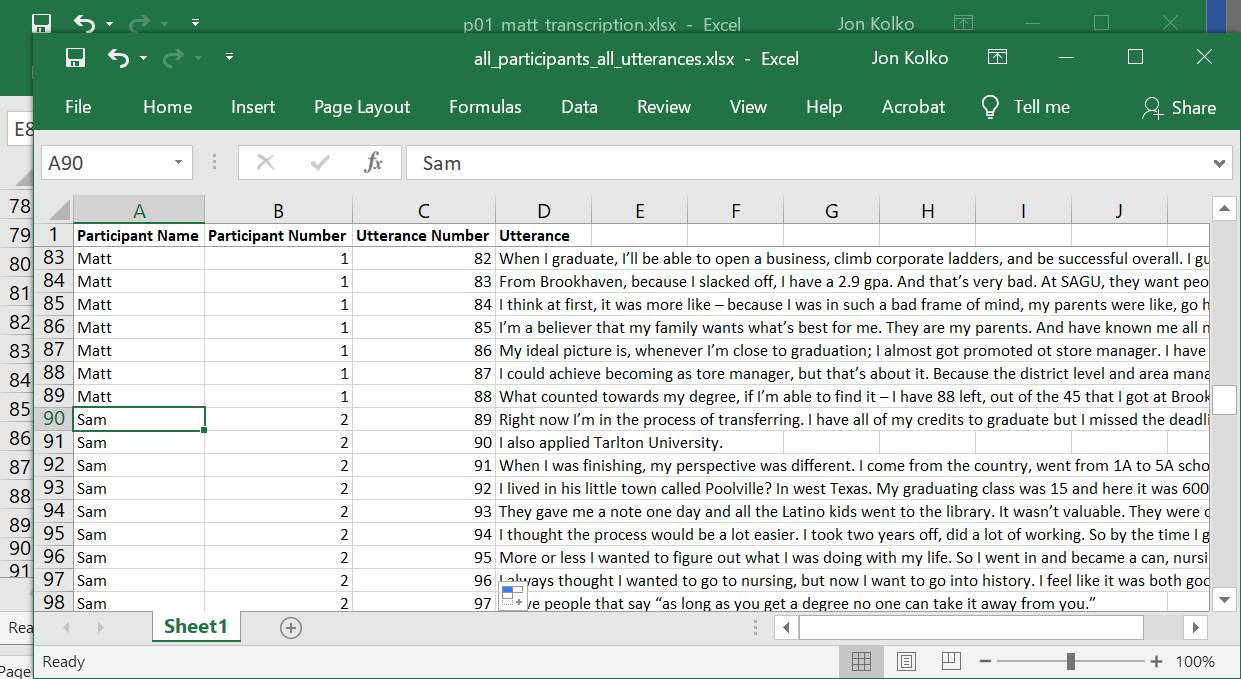
Task: Expand the formula bar
Action: click(x=1220, y=163)
